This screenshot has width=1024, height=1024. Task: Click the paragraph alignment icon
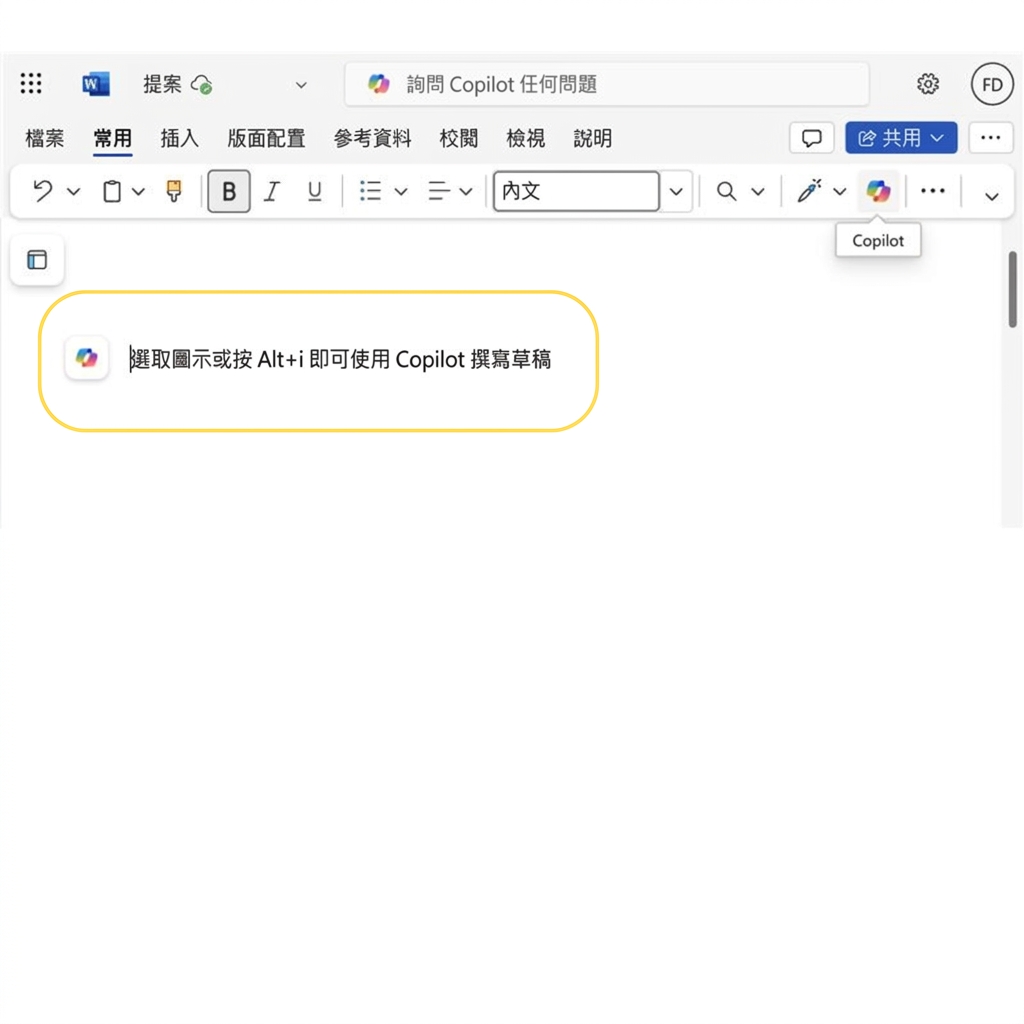coord(439,191)
